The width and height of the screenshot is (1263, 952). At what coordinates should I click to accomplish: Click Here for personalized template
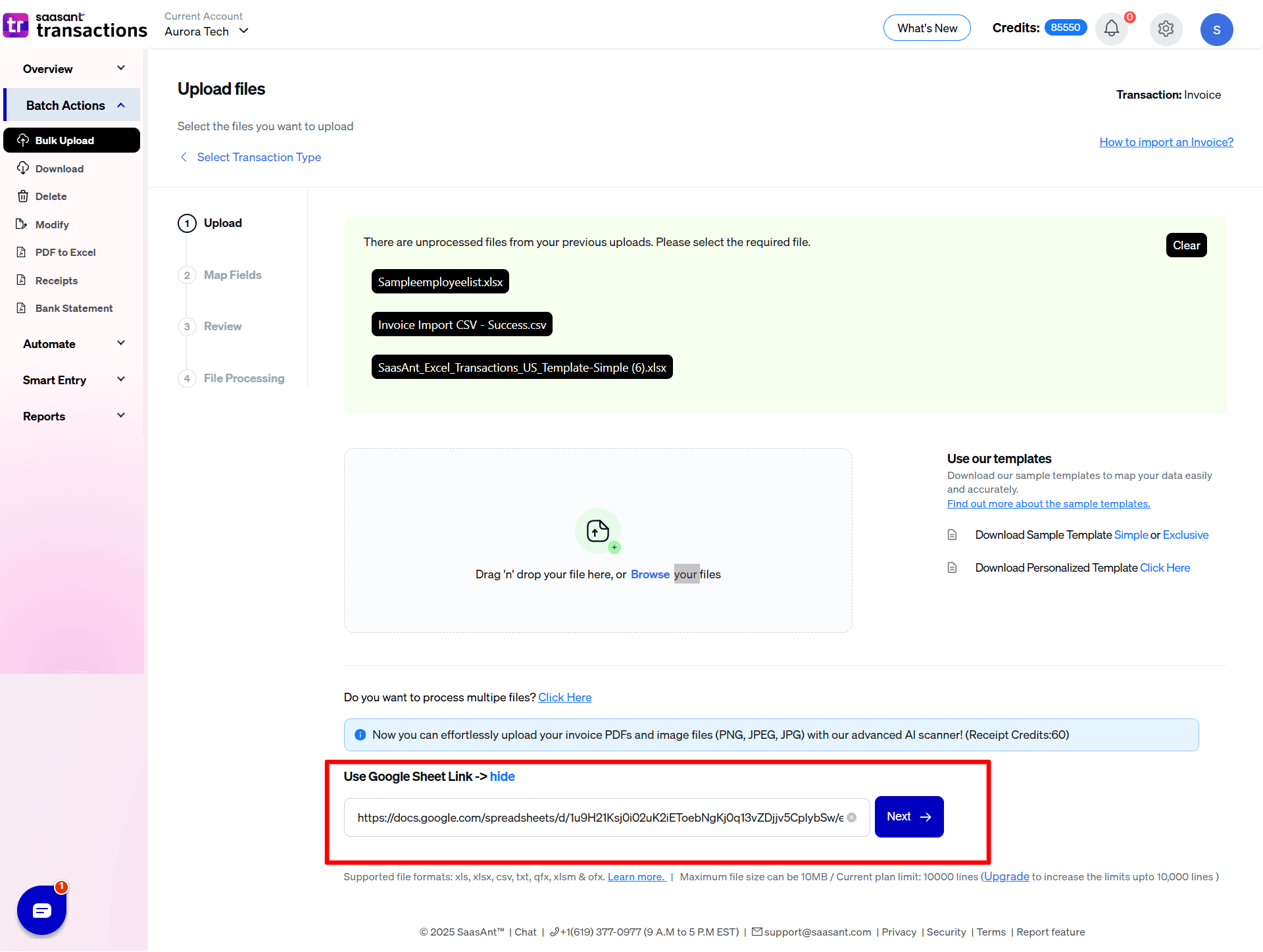pos(1165,567)
